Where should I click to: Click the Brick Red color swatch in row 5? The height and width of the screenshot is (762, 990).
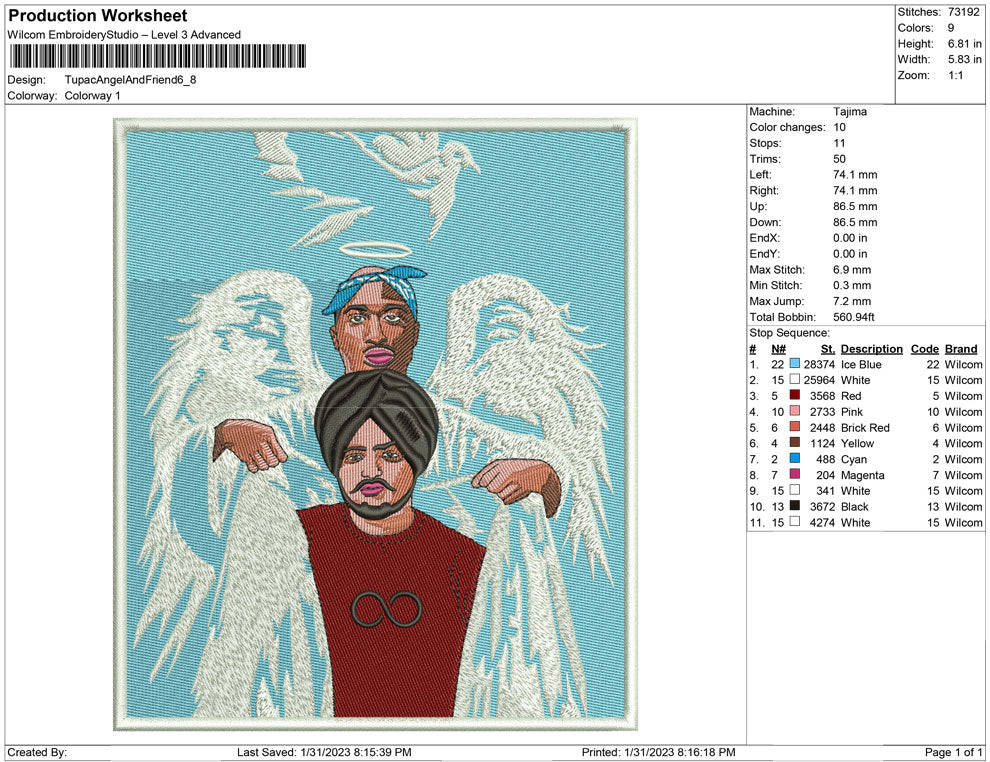(x=794, y=427)
